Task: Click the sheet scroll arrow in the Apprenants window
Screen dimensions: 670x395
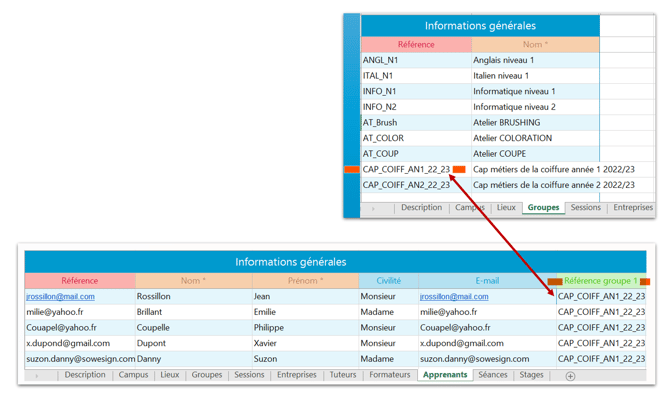Action: click(x=37, y=376)
